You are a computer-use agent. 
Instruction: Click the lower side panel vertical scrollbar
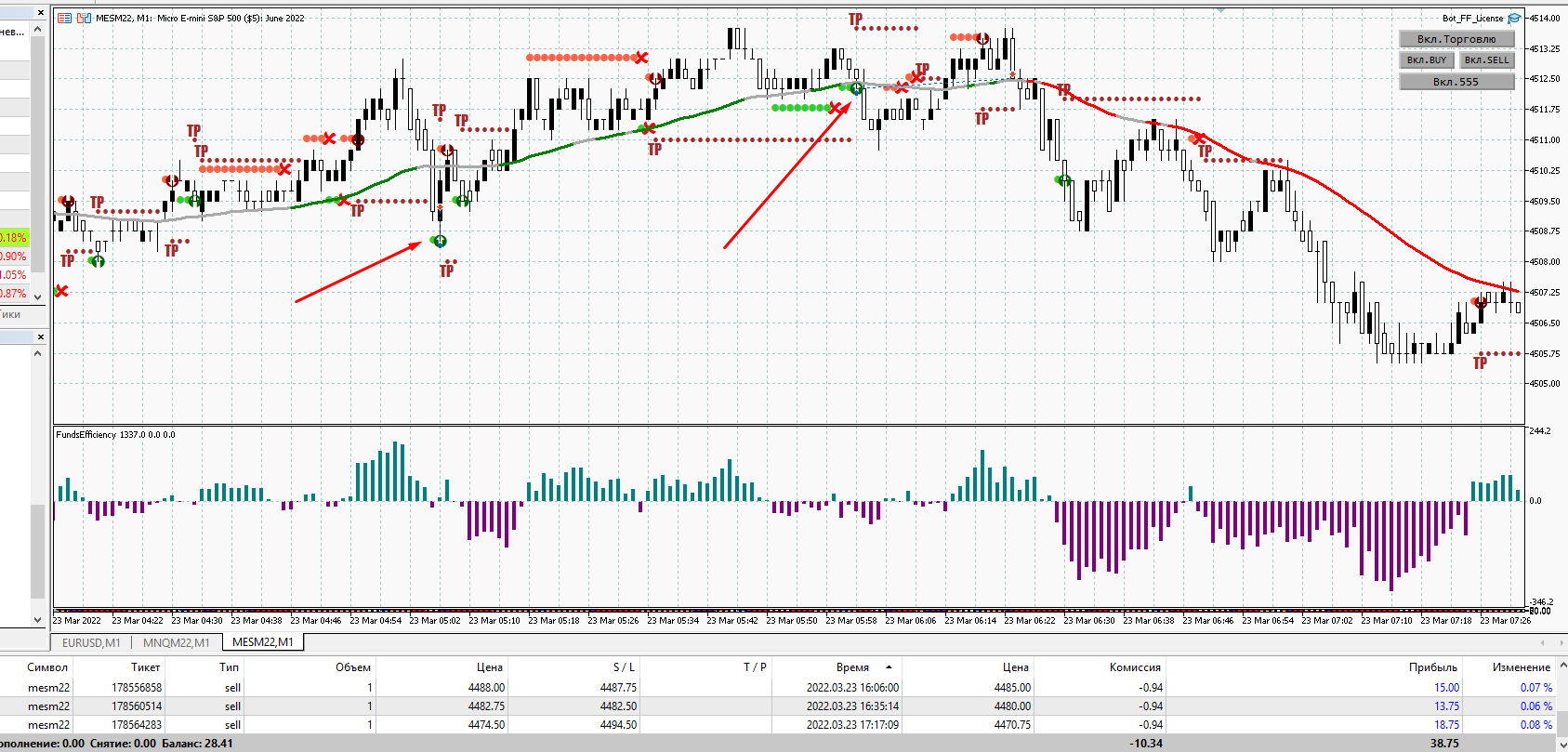(37, 486)
